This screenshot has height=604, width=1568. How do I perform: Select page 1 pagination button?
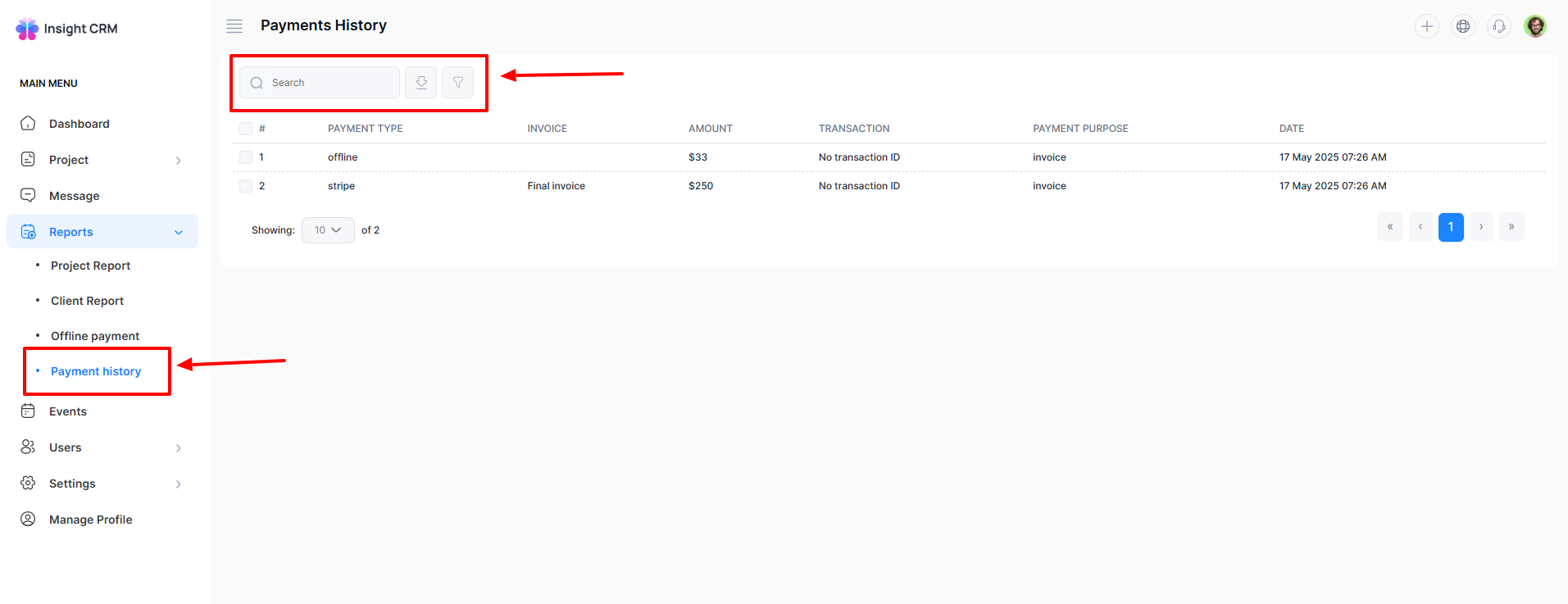point(1450,227)
